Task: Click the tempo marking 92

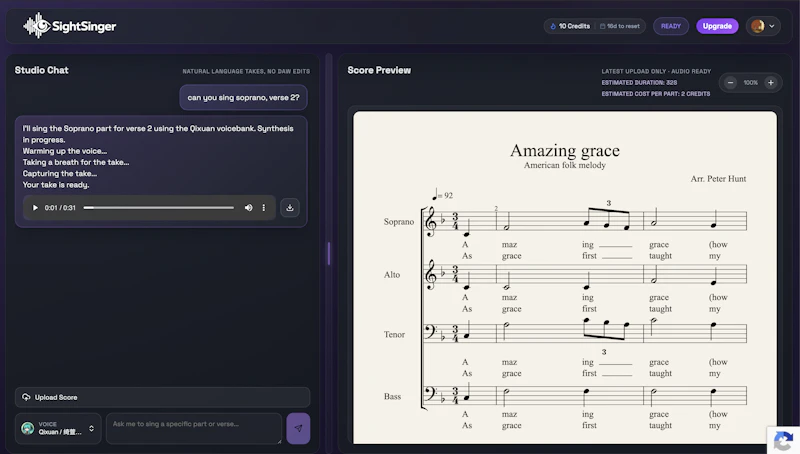Action: (x=442, y=195)
